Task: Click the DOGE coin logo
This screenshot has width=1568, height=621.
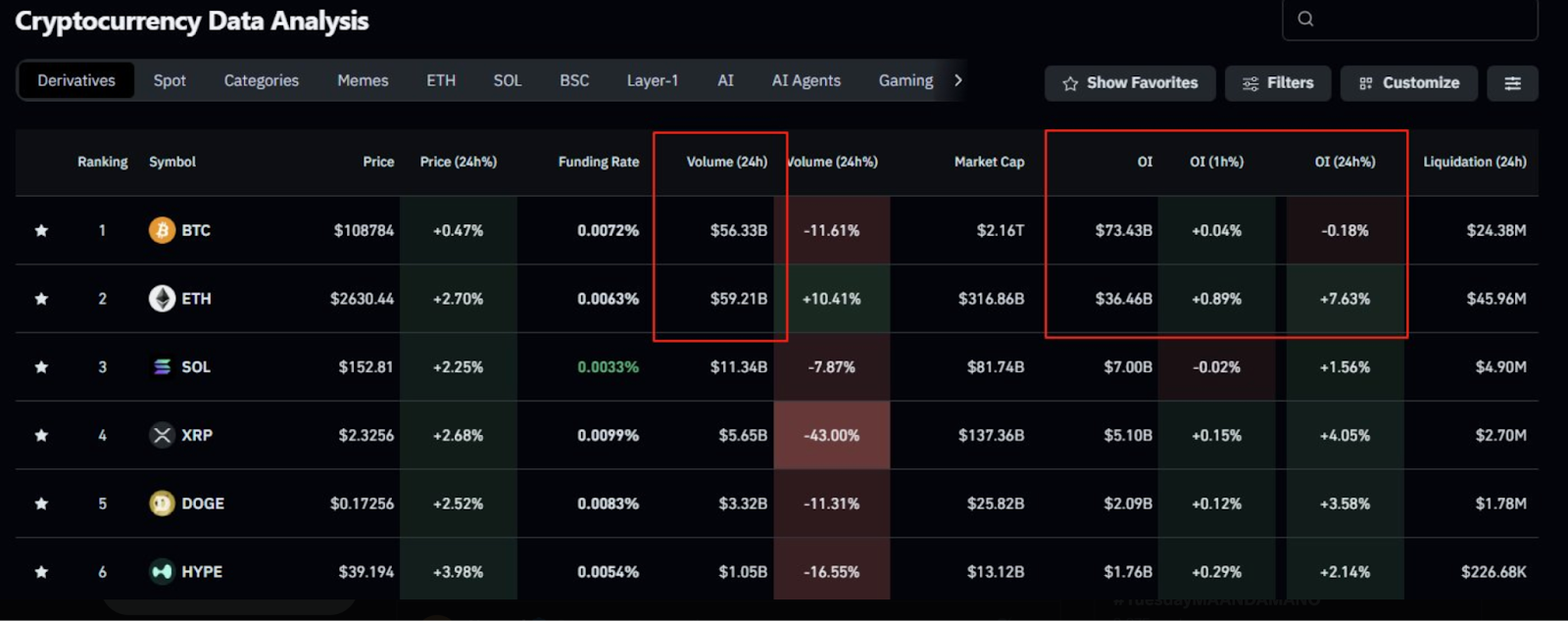Action: click(162, 503)
